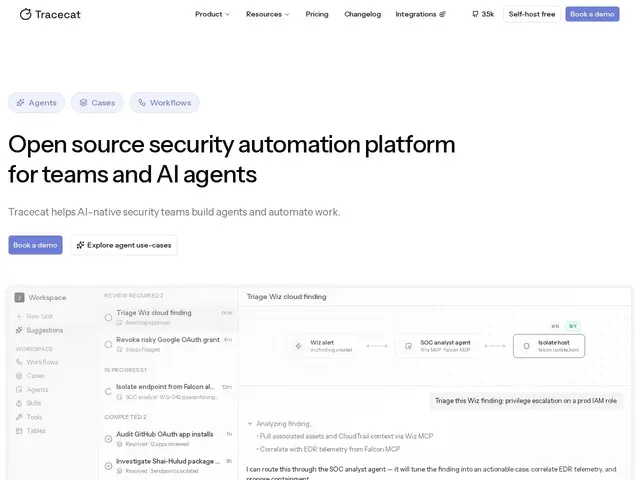Open Audit GitHub OAuth app installs task

[168, 438]
